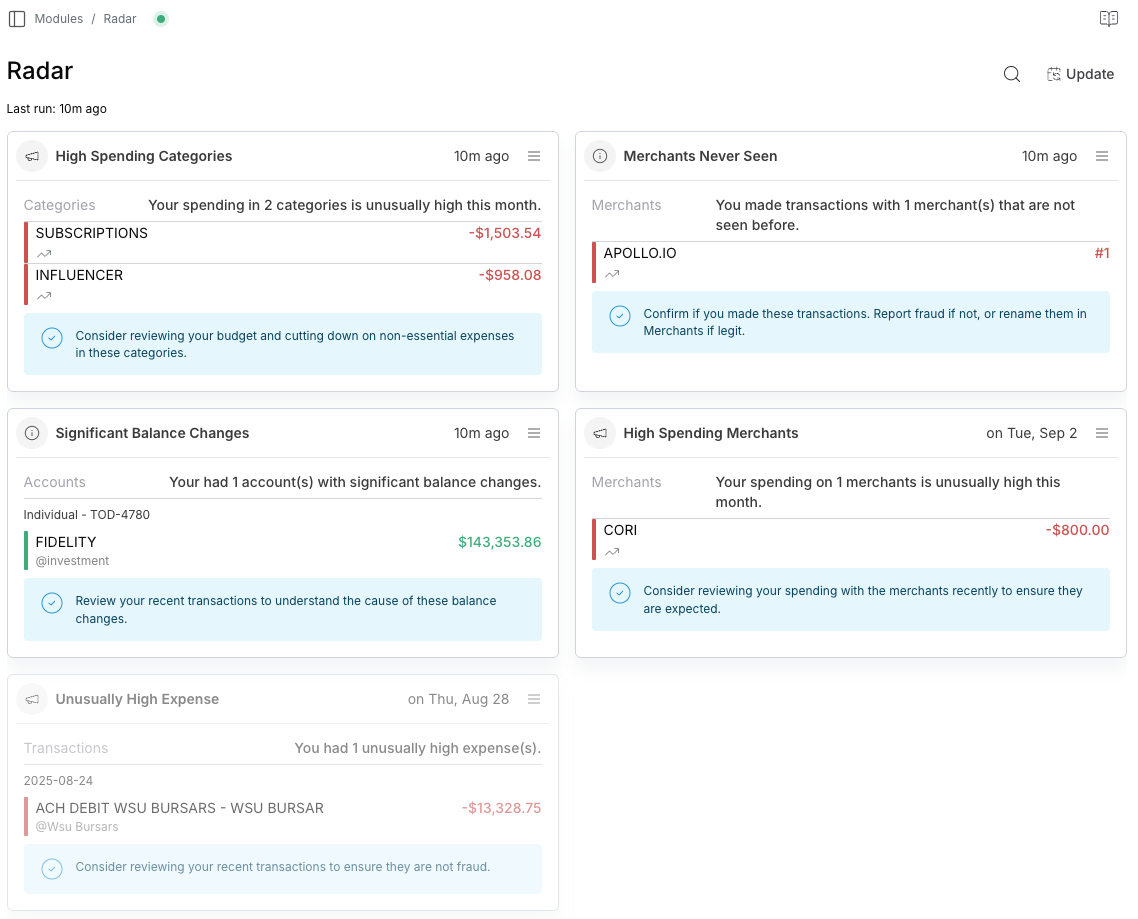
Task: Click the search magnifier icon
Action: pyautogui.click(x=1012, y=74)
